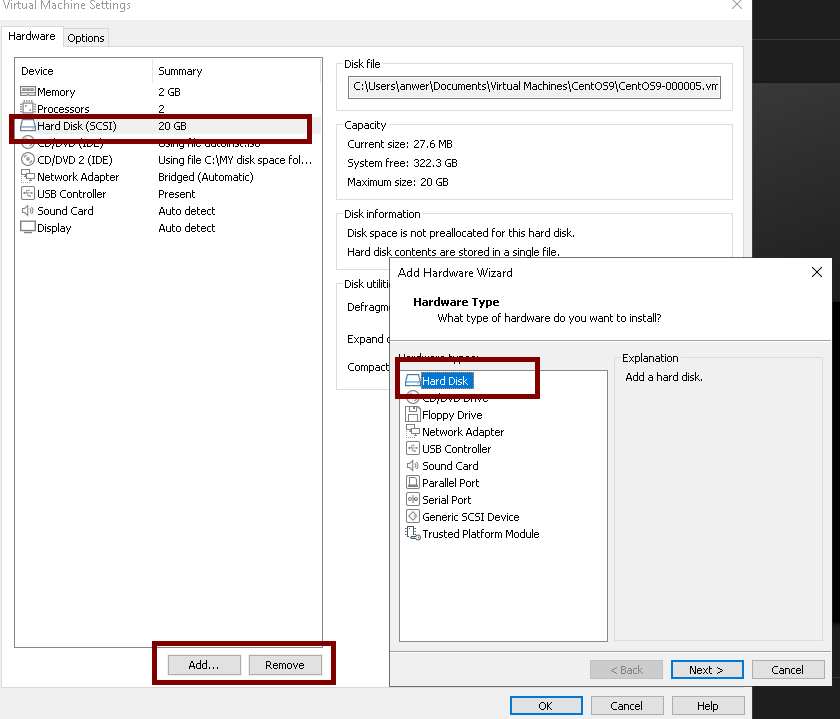This screenshot has height=719, width=840.
Task: Select the '20 GB' hard disk summary
Action: click(x=172, y=126)
